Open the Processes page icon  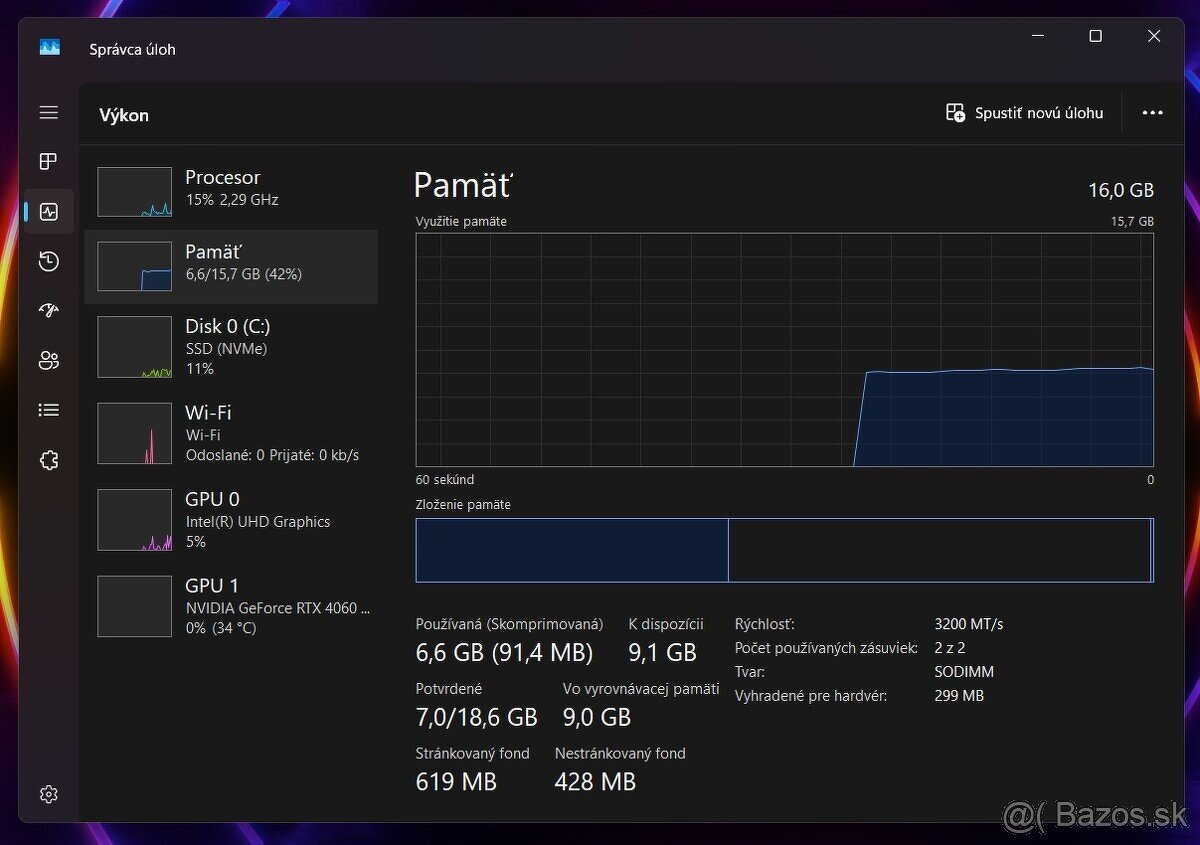pyautogui.click(x=49, y=162)
